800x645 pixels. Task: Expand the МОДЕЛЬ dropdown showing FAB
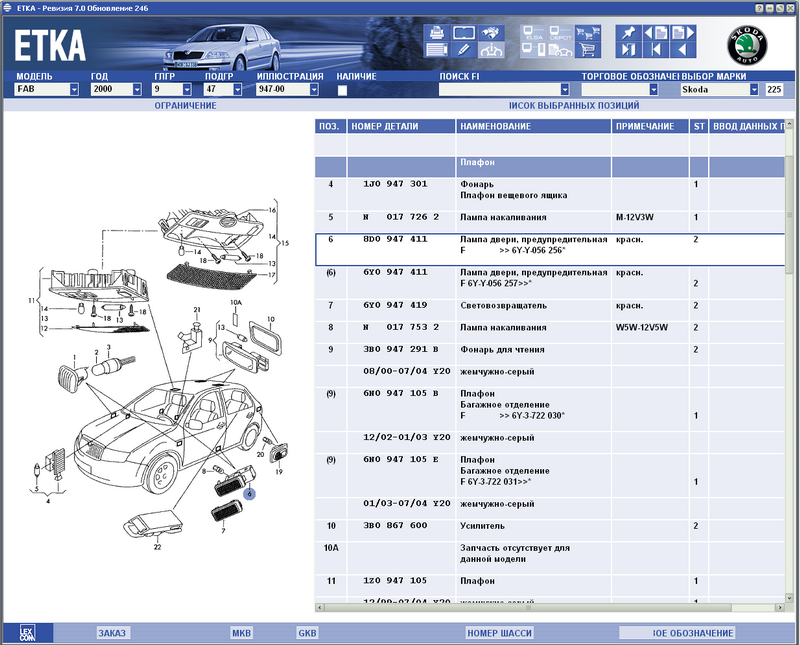(74, 89)
